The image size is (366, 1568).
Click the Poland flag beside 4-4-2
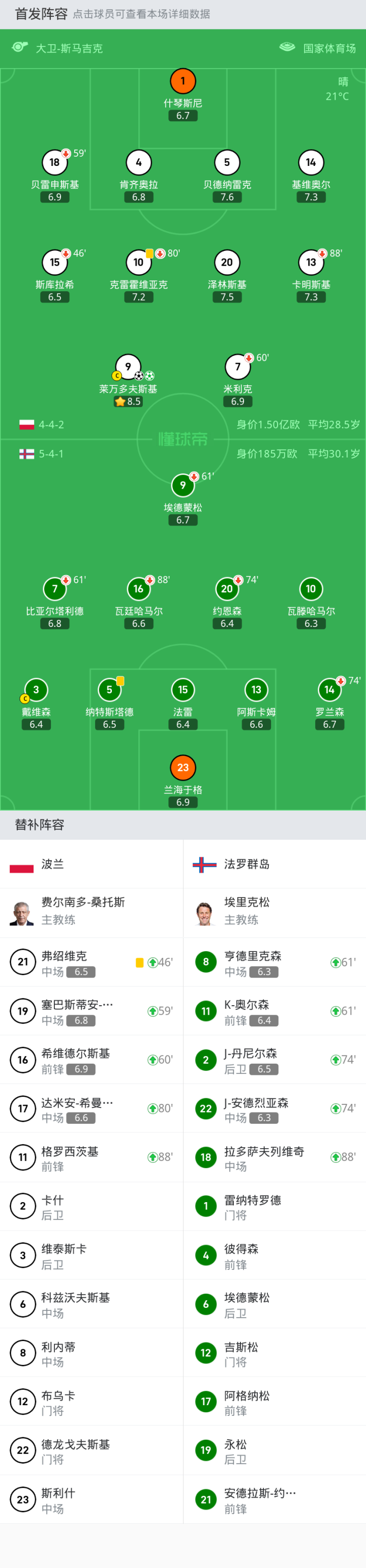pos(27,424)
